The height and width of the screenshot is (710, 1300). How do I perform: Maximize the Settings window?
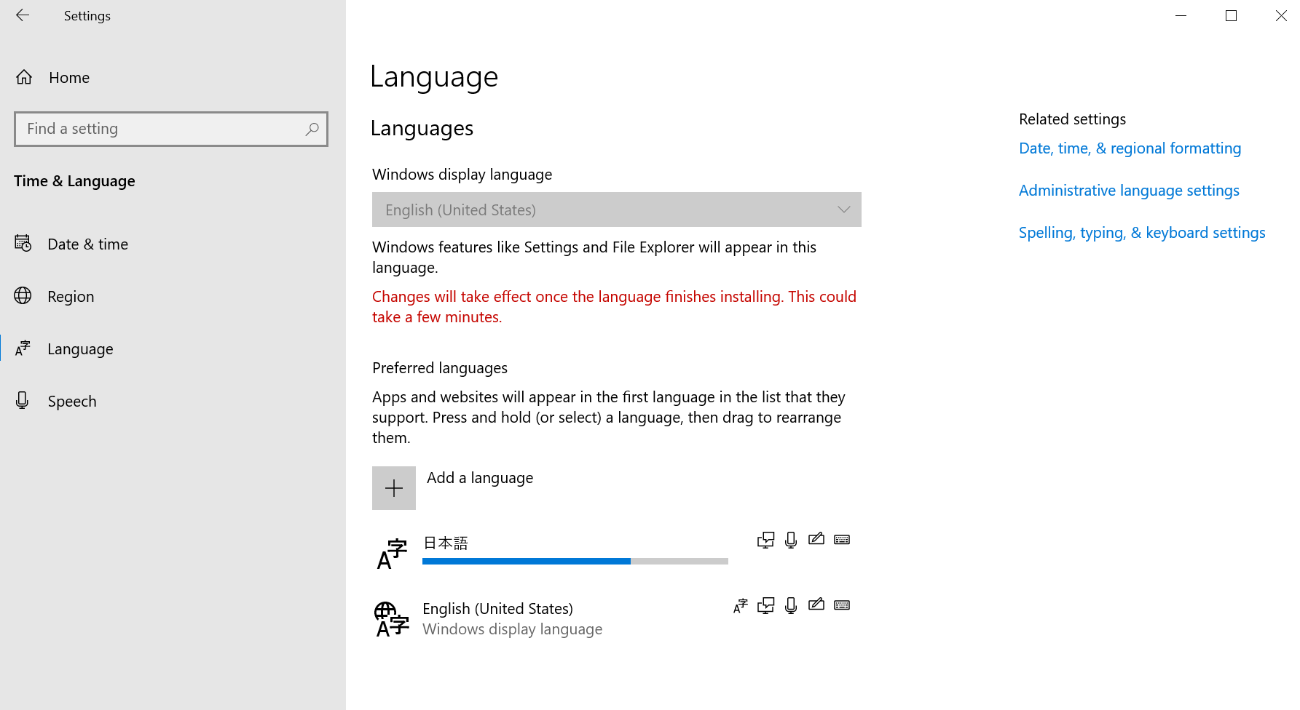1231,16
